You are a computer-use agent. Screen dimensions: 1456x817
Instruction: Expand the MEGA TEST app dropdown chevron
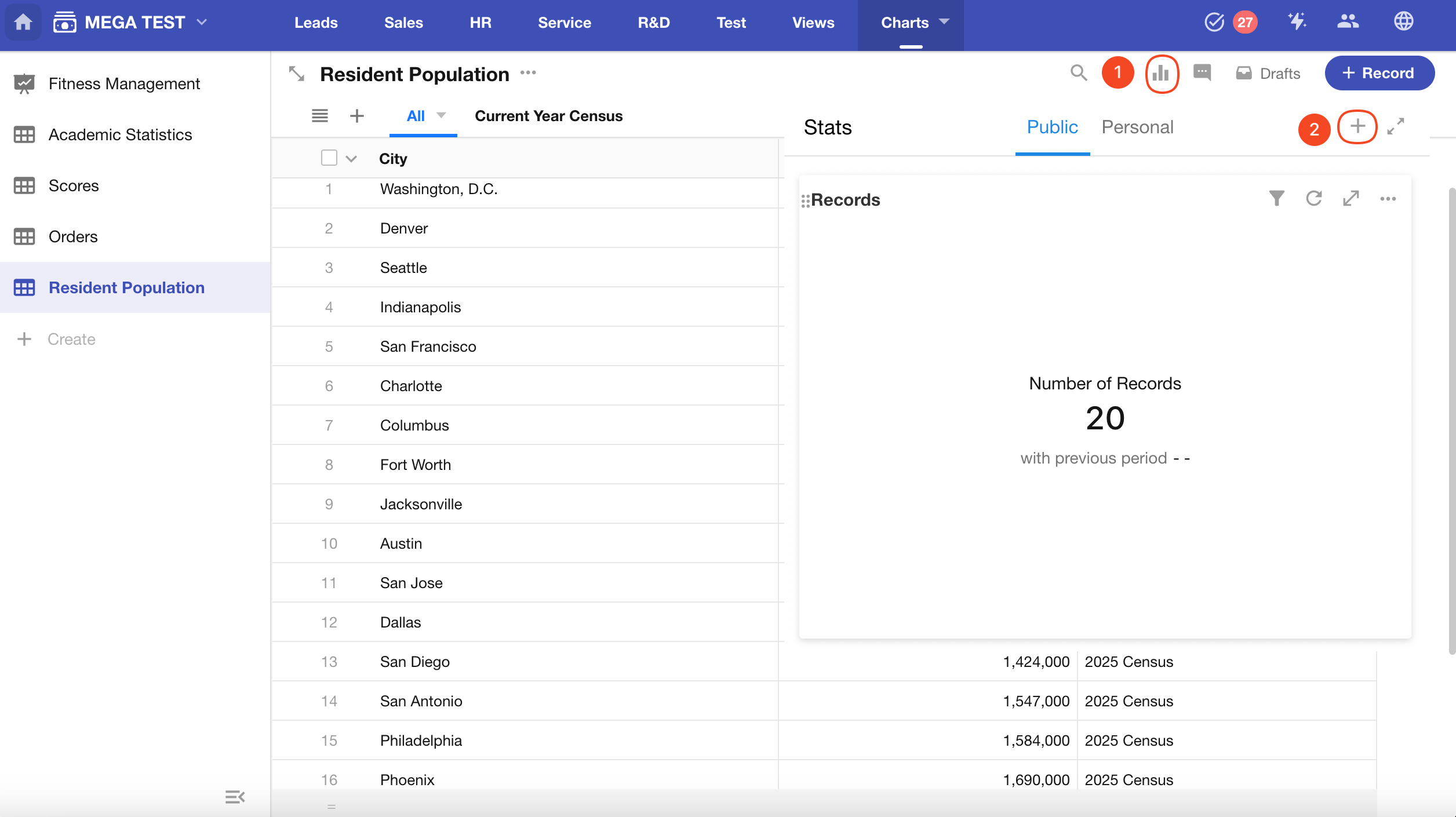[x=202, y=22]
